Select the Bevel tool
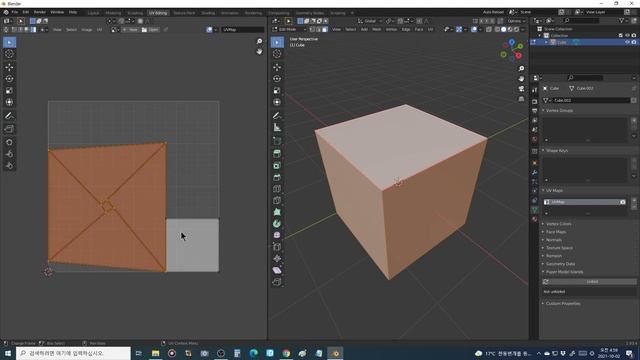 [277, 178]
